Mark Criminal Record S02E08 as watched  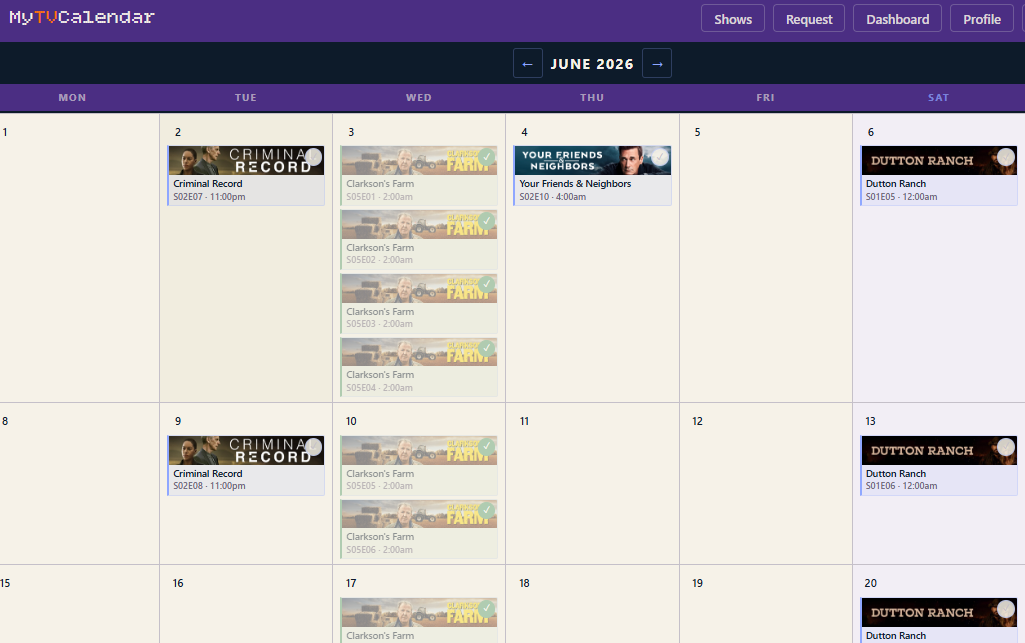tap(314, 447)
